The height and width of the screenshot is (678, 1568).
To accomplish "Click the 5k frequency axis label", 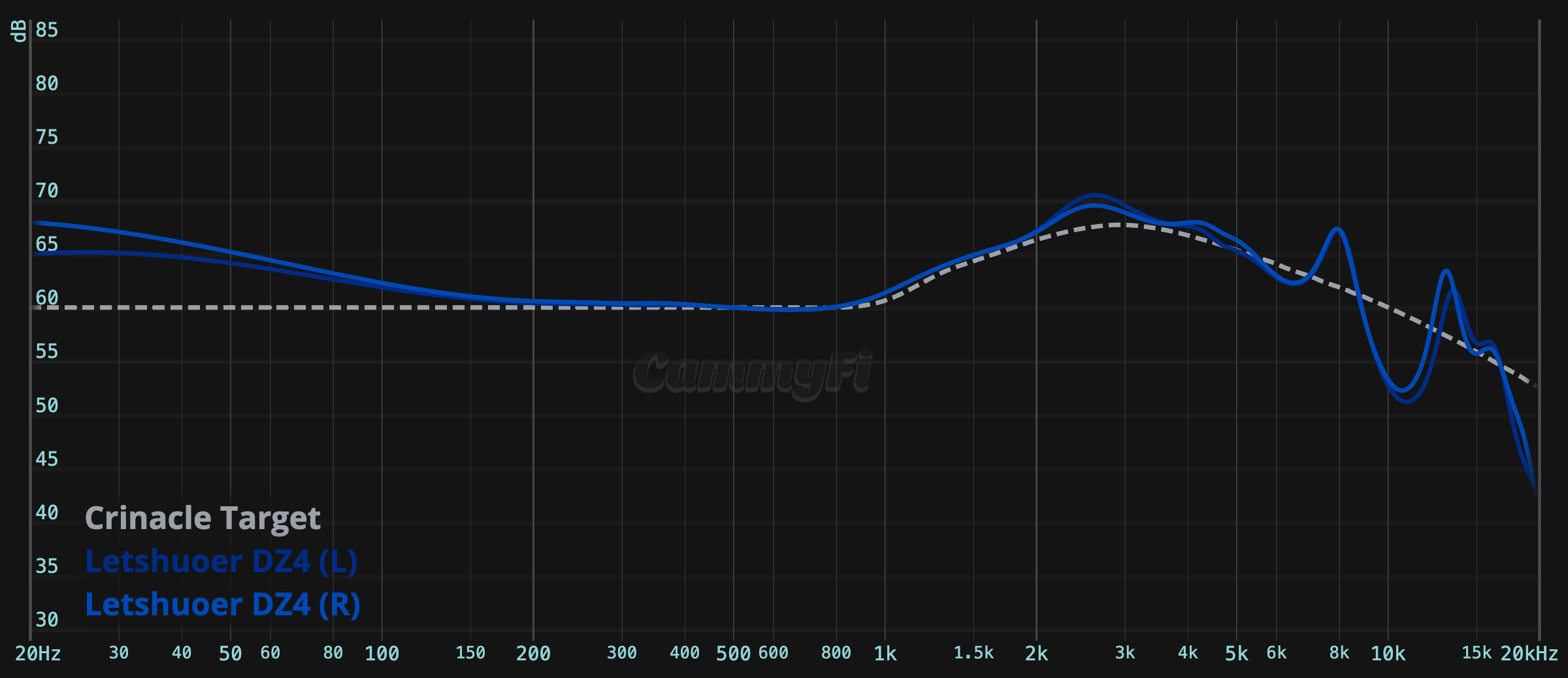I will coord(1236,653).
